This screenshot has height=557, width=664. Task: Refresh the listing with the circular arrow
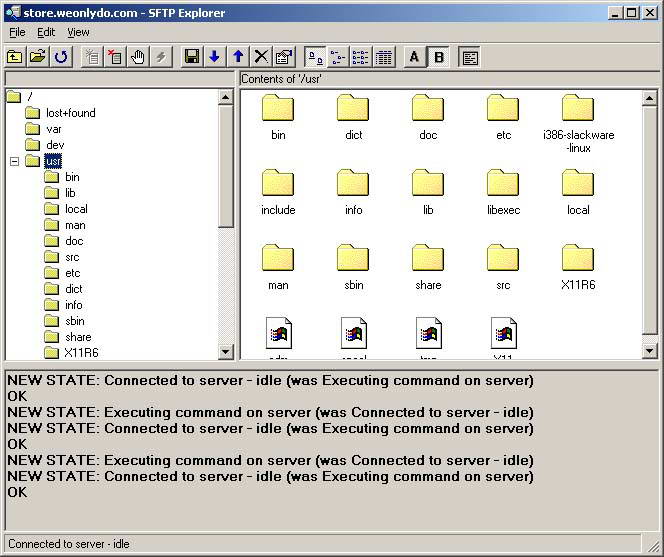(61, 57)
